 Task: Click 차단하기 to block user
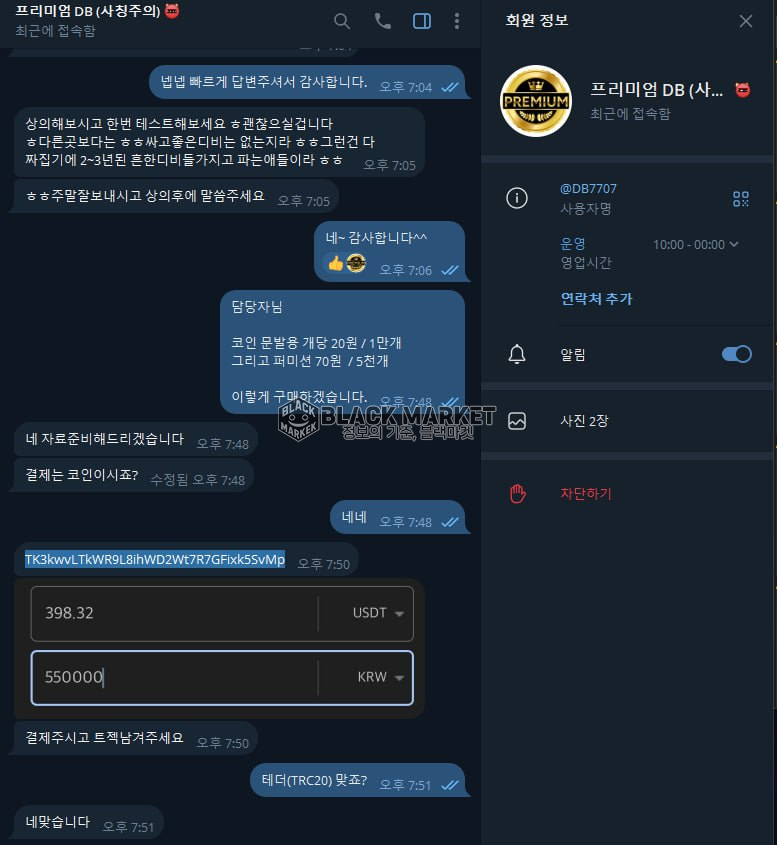pyautogui.click(x=586, y=494)
